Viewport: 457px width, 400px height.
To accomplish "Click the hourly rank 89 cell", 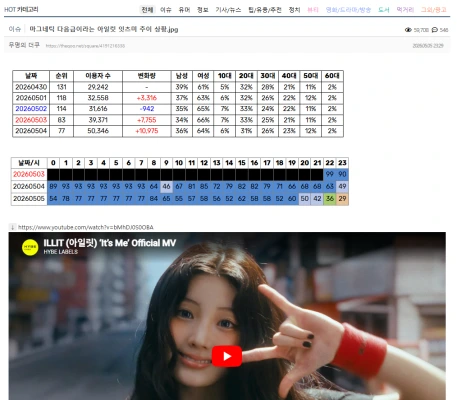I will pyautogui.click(x=53, y=186).
